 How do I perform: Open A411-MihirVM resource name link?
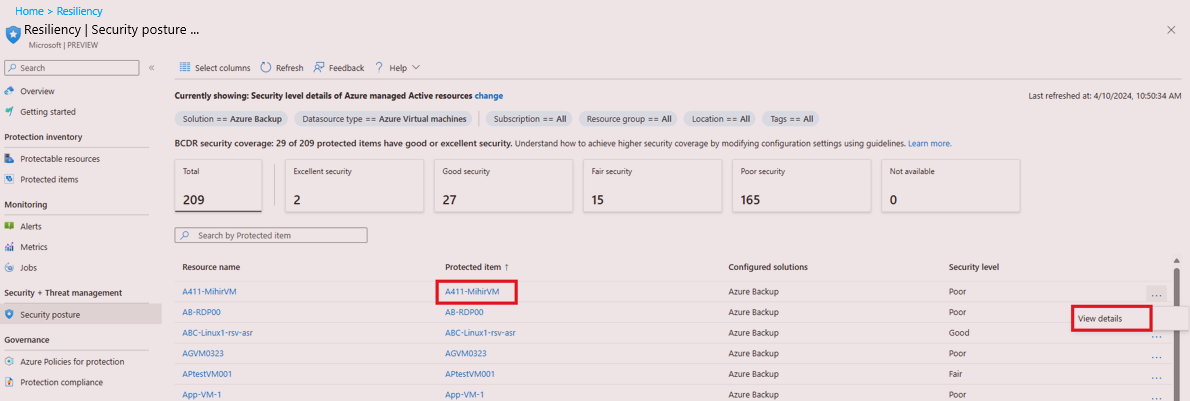click(209, 292)
